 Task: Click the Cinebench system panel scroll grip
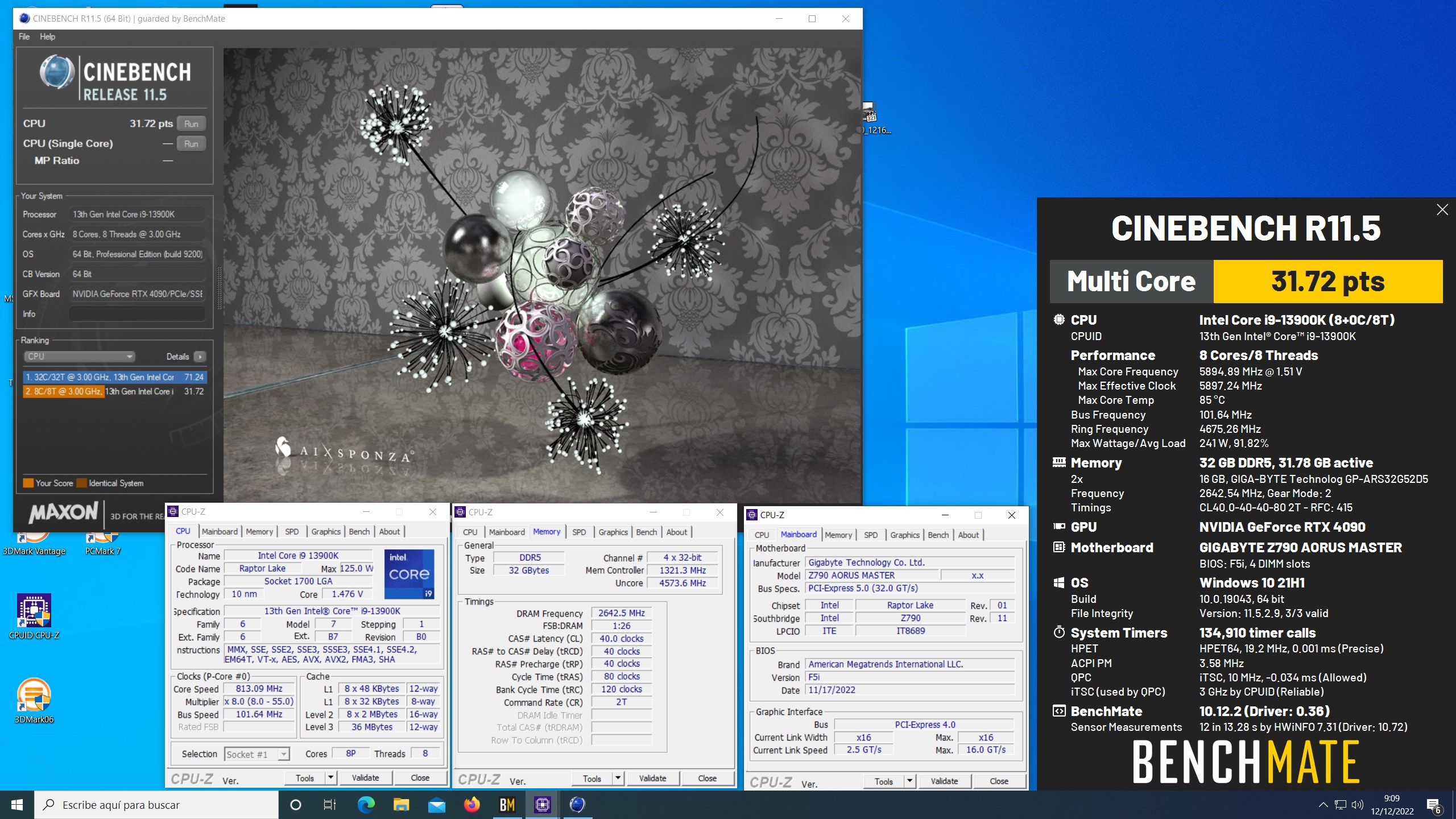(x=220, y=288)
